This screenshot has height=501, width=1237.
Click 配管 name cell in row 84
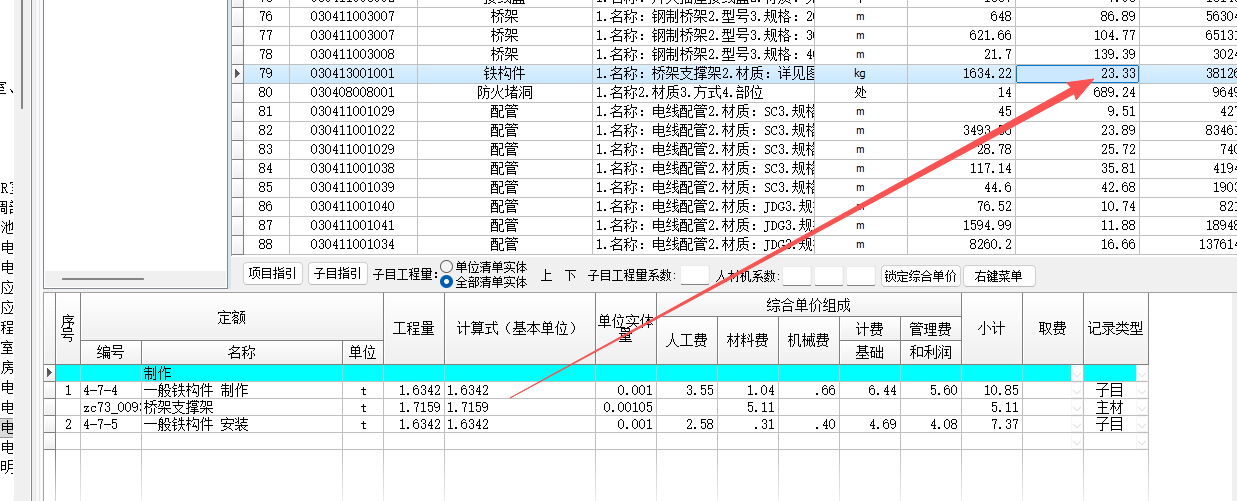click(x=504, y=168)
